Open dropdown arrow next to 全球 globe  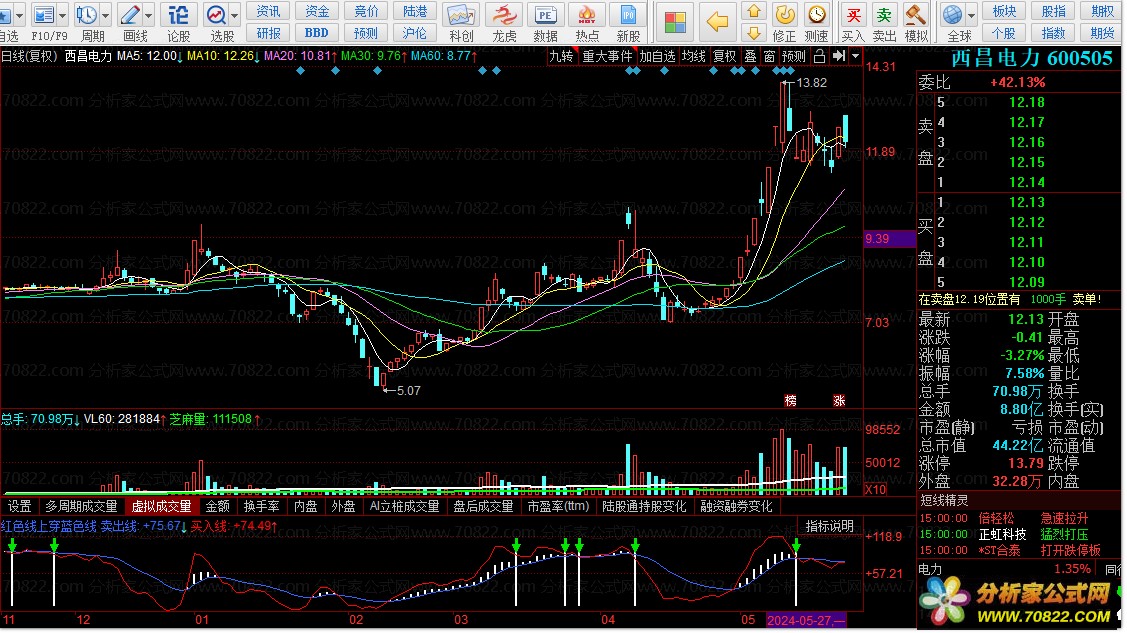click(972, 14)
